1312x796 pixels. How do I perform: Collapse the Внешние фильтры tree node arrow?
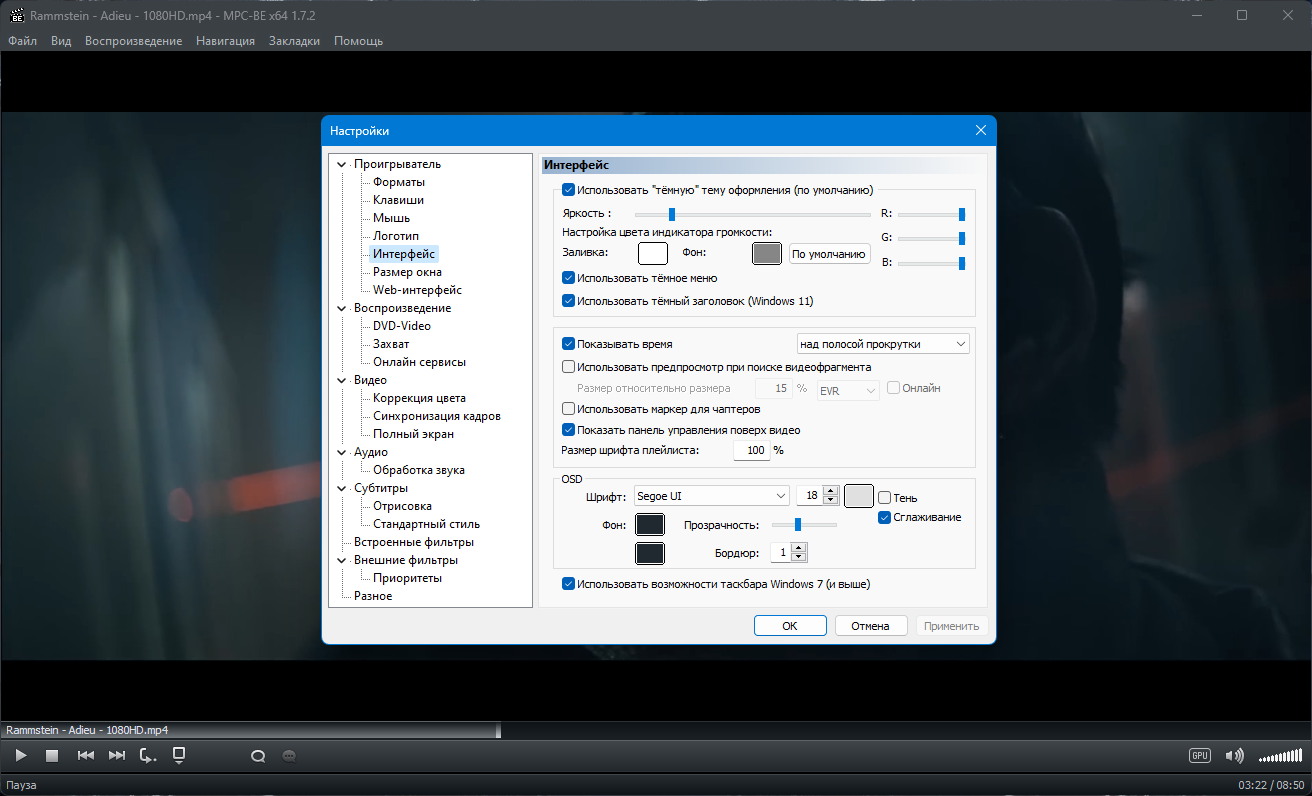coord(342,560)
